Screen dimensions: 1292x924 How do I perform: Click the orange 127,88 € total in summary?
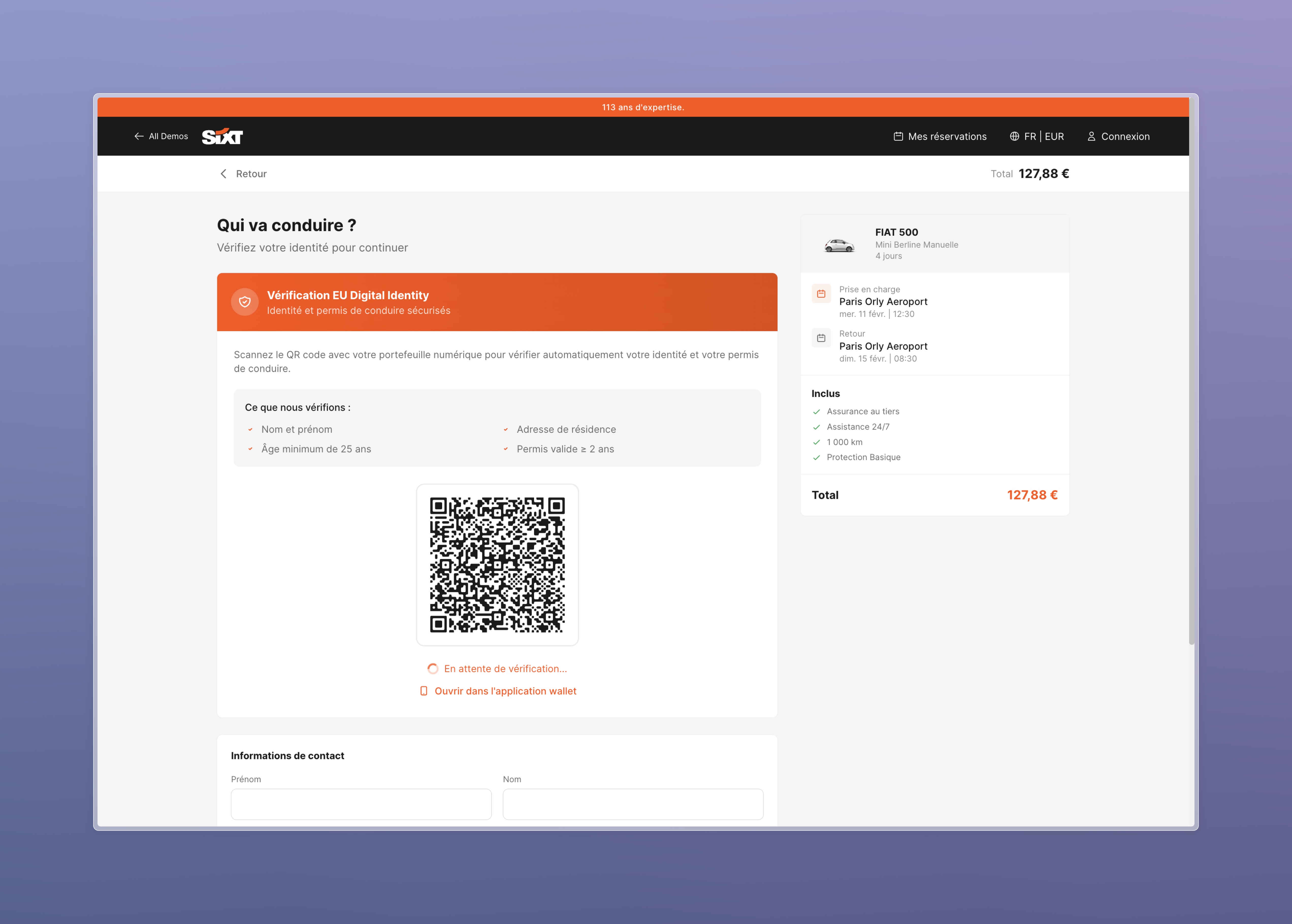(1032, 495)
